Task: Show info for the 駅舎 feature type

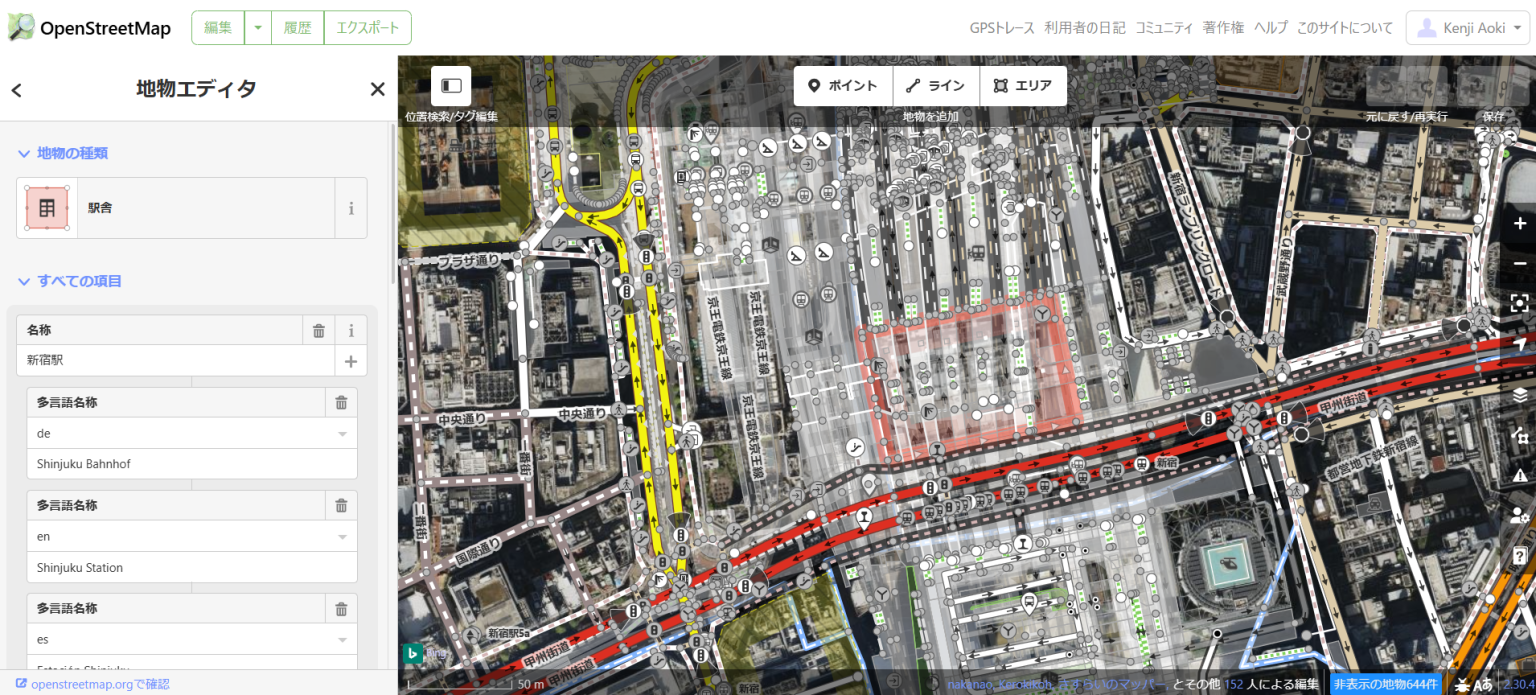Action: [351, 209]
